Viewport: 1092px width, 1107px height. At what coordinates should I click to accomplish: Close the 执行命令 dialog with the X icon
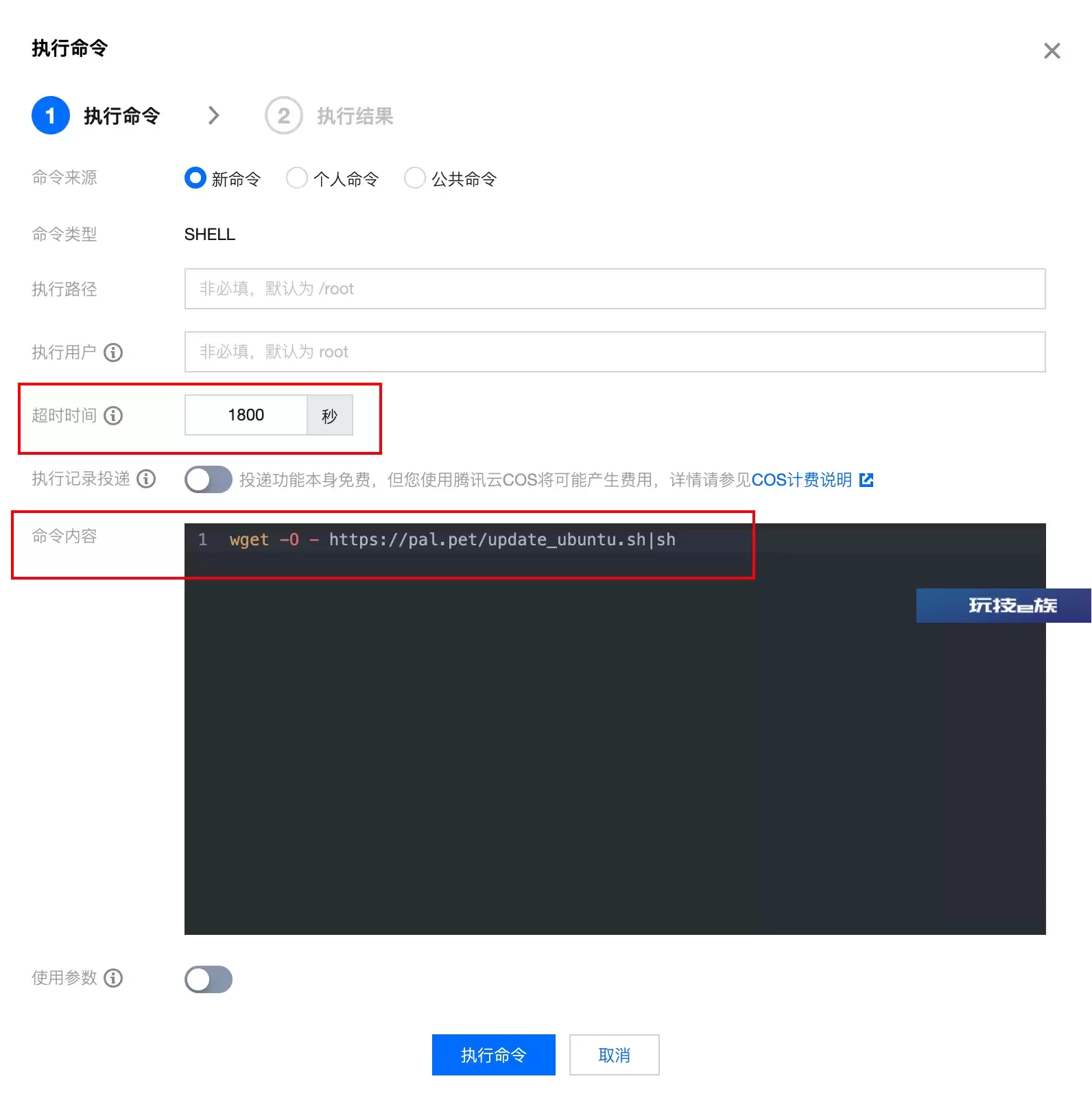1052,51
